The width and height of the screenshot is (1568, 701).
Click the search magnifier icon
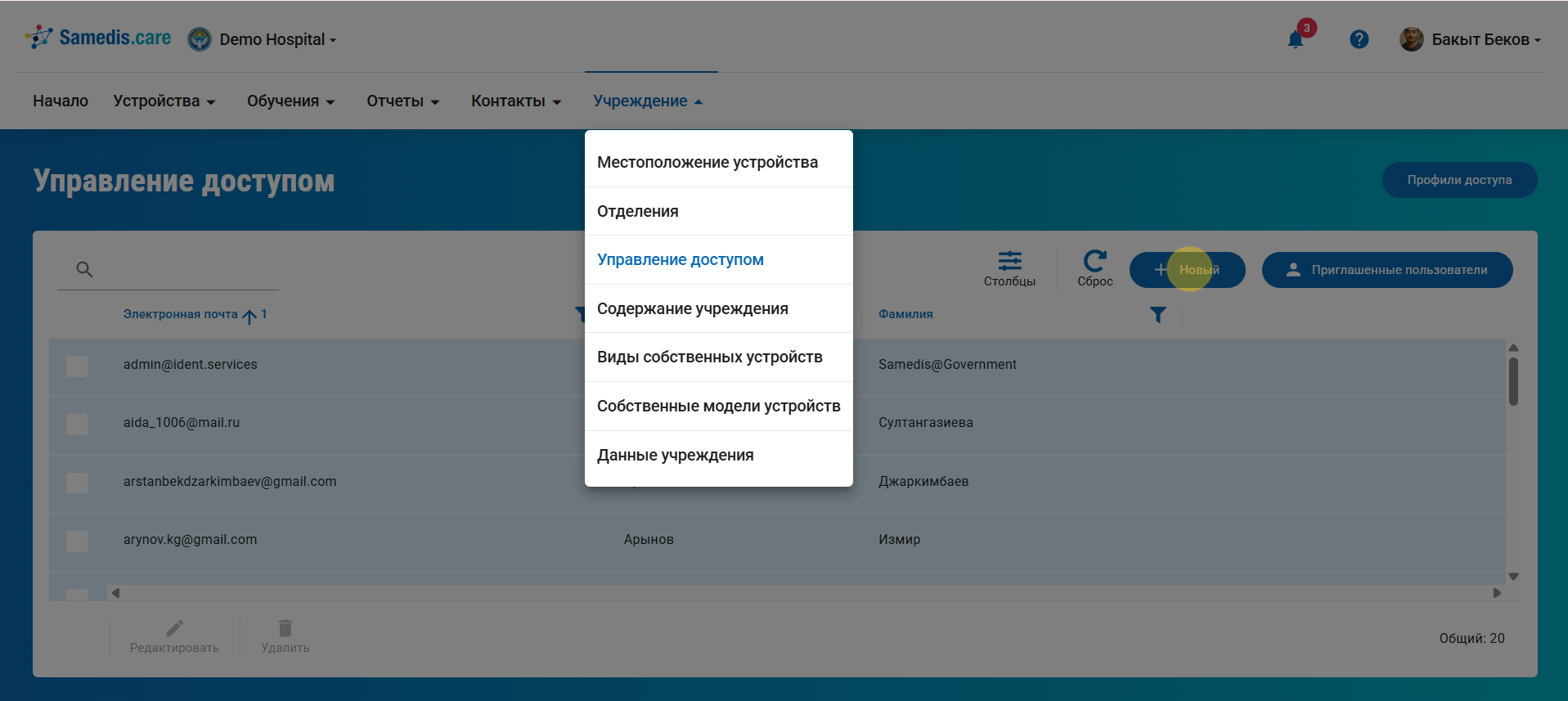[84, 269]
